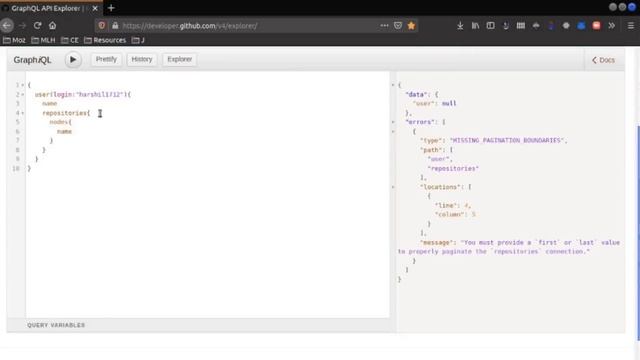Open the History panel
This screenshot has height=360, width=640.
click(x=142, y=60)
